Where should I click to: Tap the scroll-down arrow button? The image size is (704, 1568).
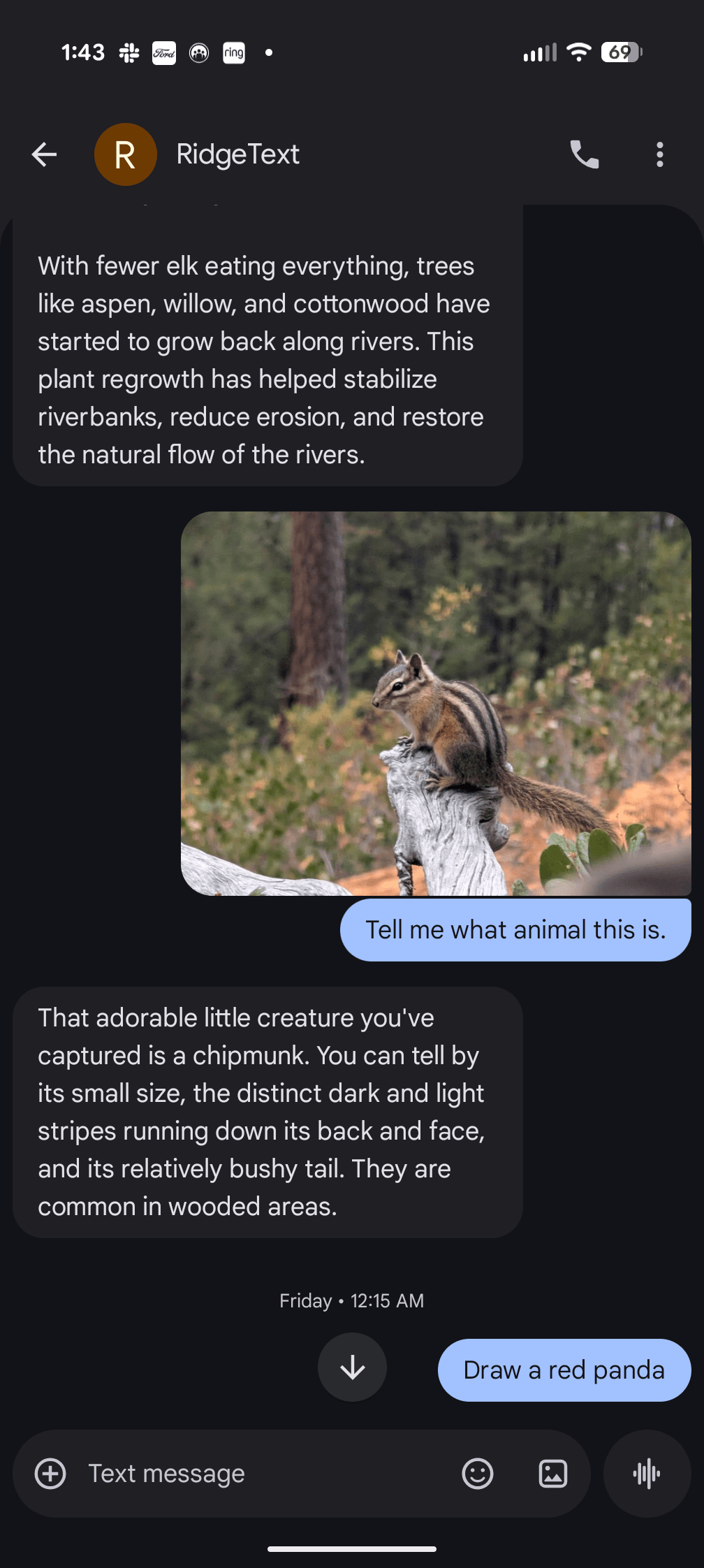tap(352, 1368)
